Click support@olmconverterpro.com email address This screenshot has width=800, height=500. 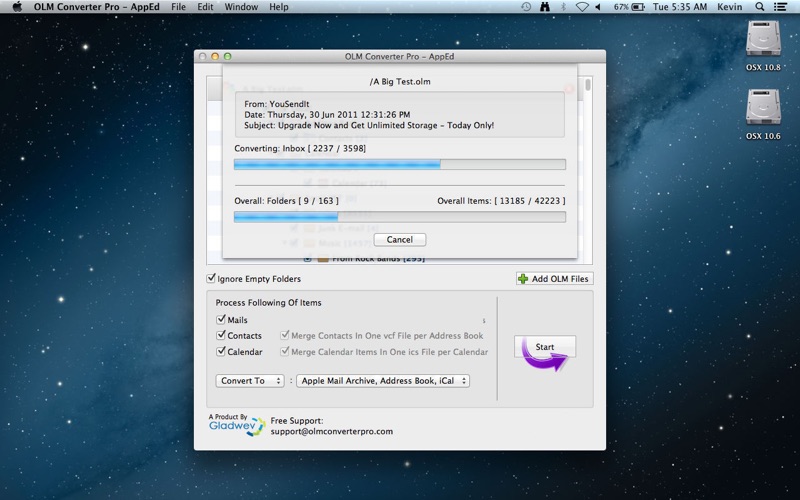tap(332, 431)
